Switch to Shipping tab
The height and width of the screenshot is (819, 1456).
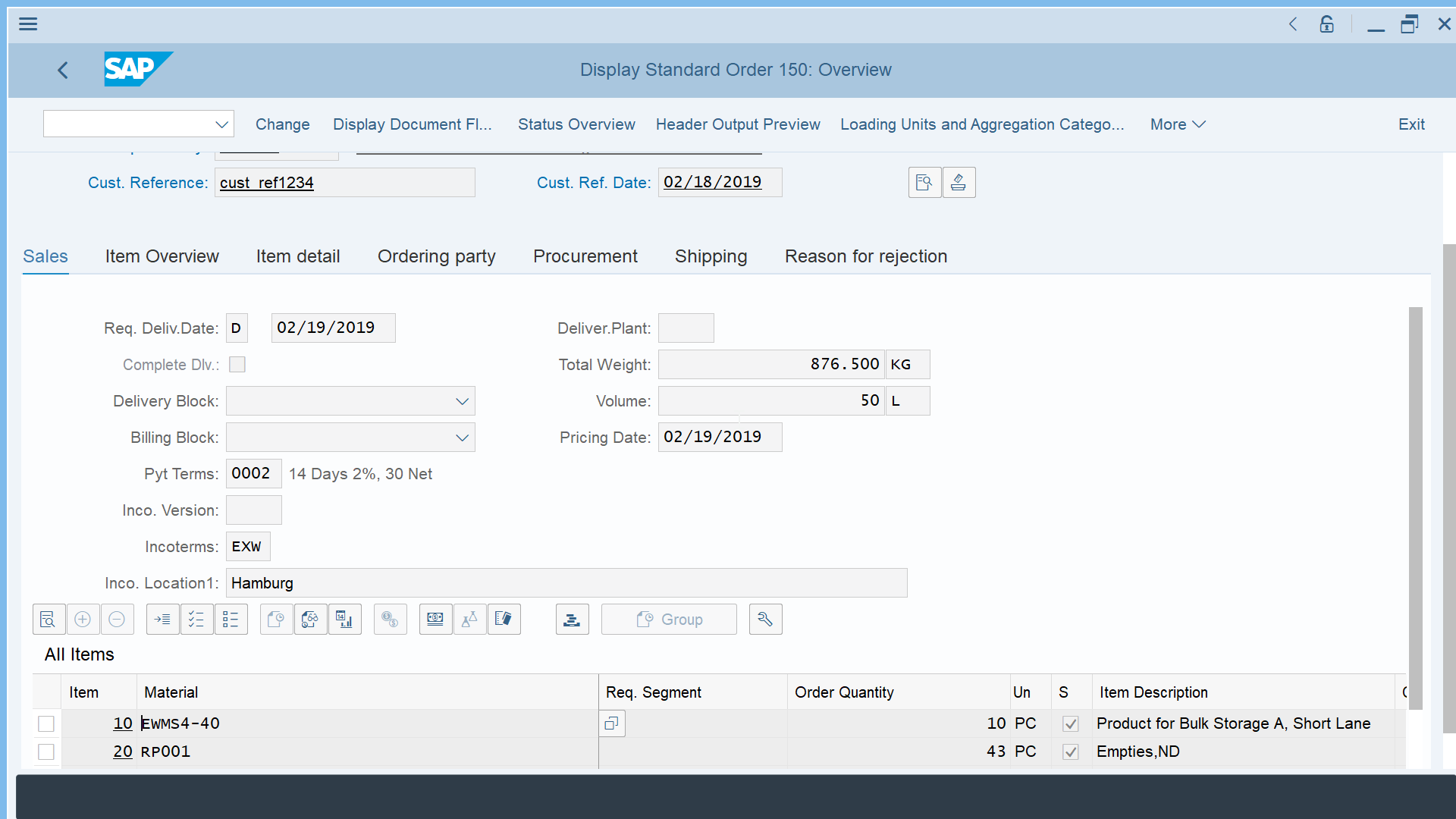tap(710, 255)
